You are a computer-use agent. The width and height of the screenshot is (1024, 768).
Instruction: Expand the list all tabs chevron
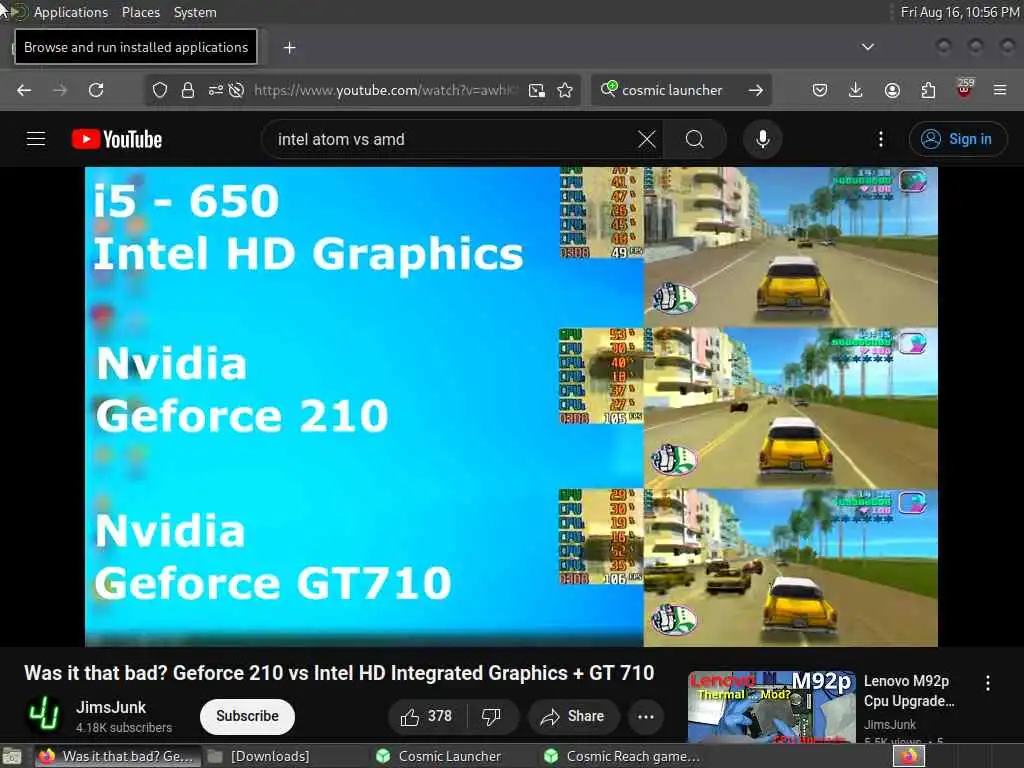(x=867, y=47)
